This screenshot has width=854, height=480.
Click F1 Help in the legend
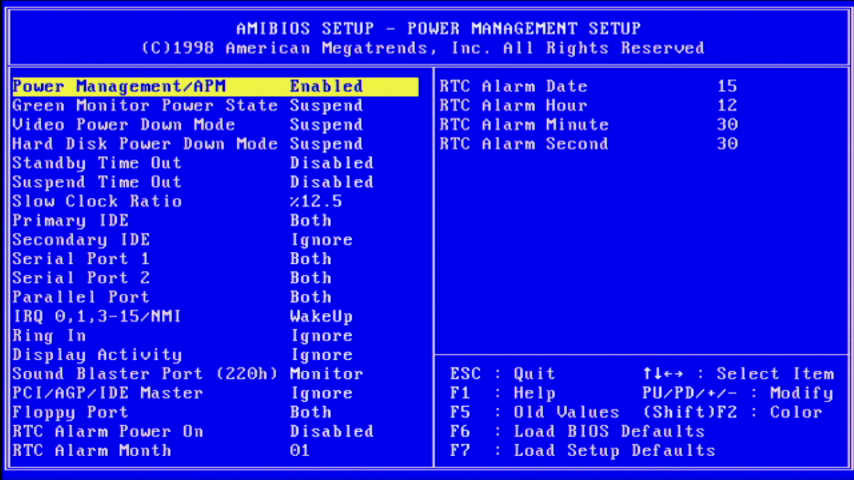(x=502, y=393)
